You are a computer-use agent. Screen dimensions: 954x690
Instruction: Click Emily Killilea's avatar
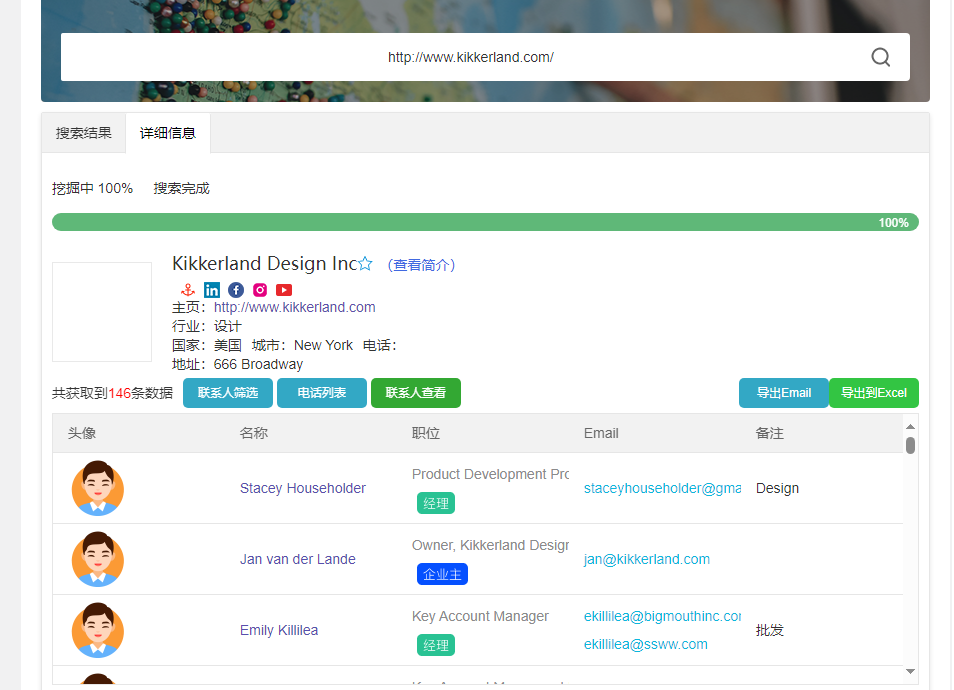(98, 630)
